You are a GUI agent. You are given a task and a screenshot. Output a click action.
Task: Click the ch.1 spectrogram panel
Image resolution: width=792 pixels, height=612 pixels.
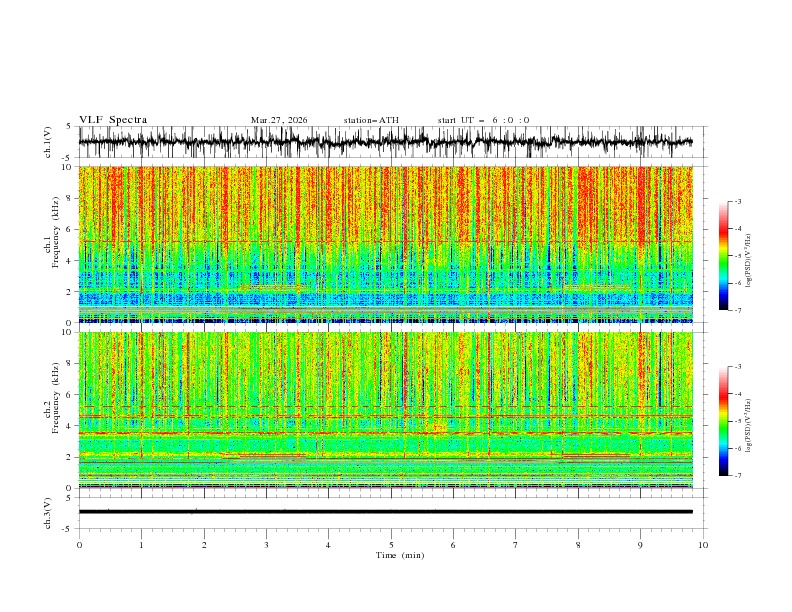coord(386,244)
